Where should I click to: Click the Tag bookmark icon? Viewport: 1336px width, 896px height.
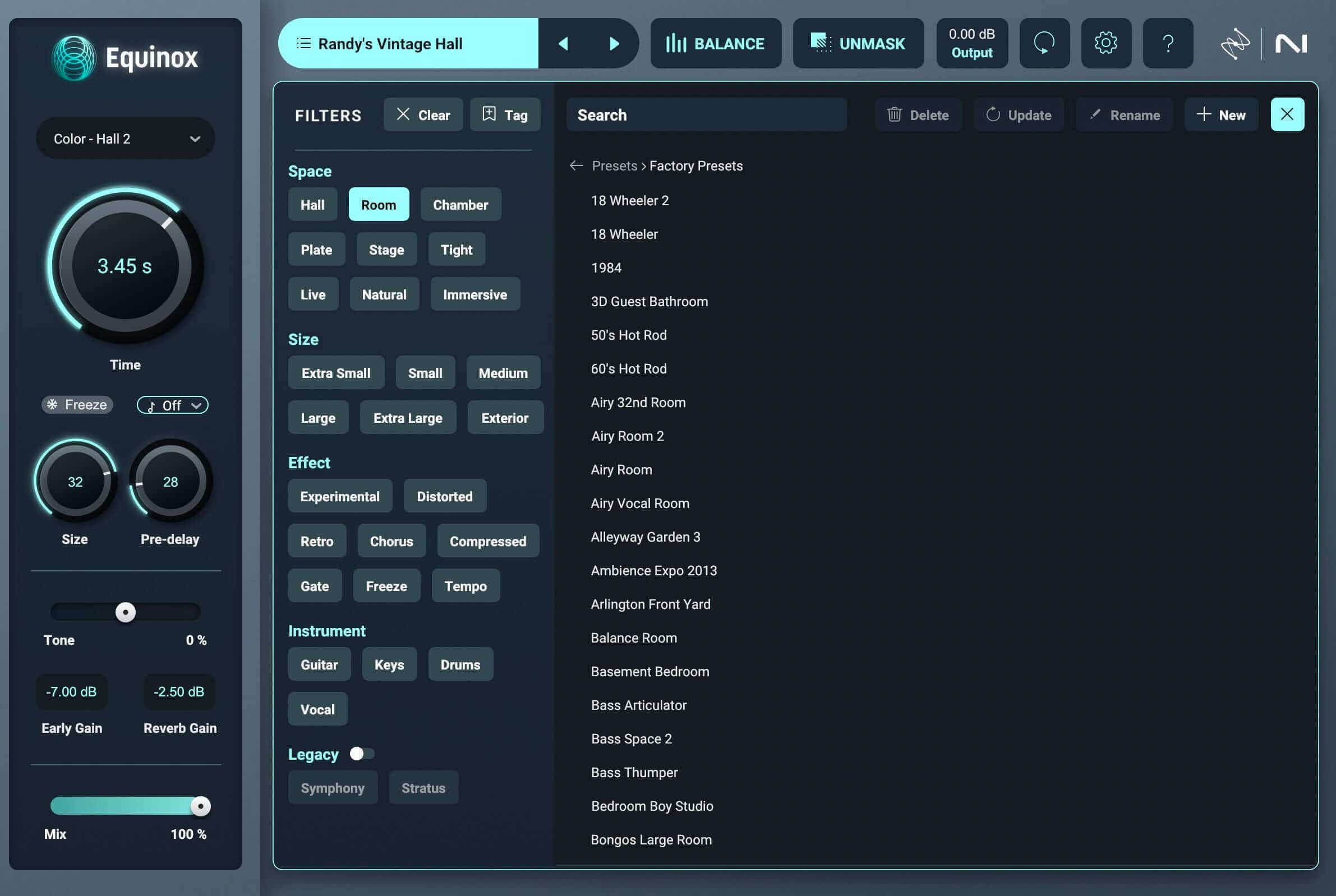coord(489,114)
